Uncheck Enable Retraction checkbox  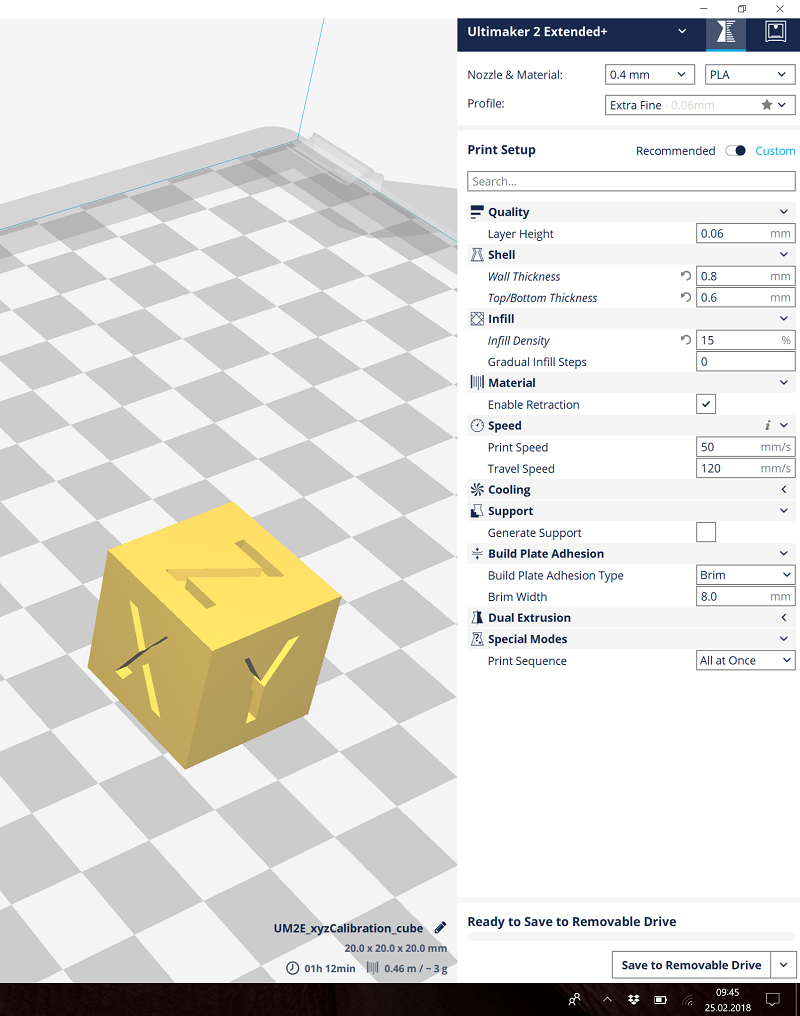706,404
